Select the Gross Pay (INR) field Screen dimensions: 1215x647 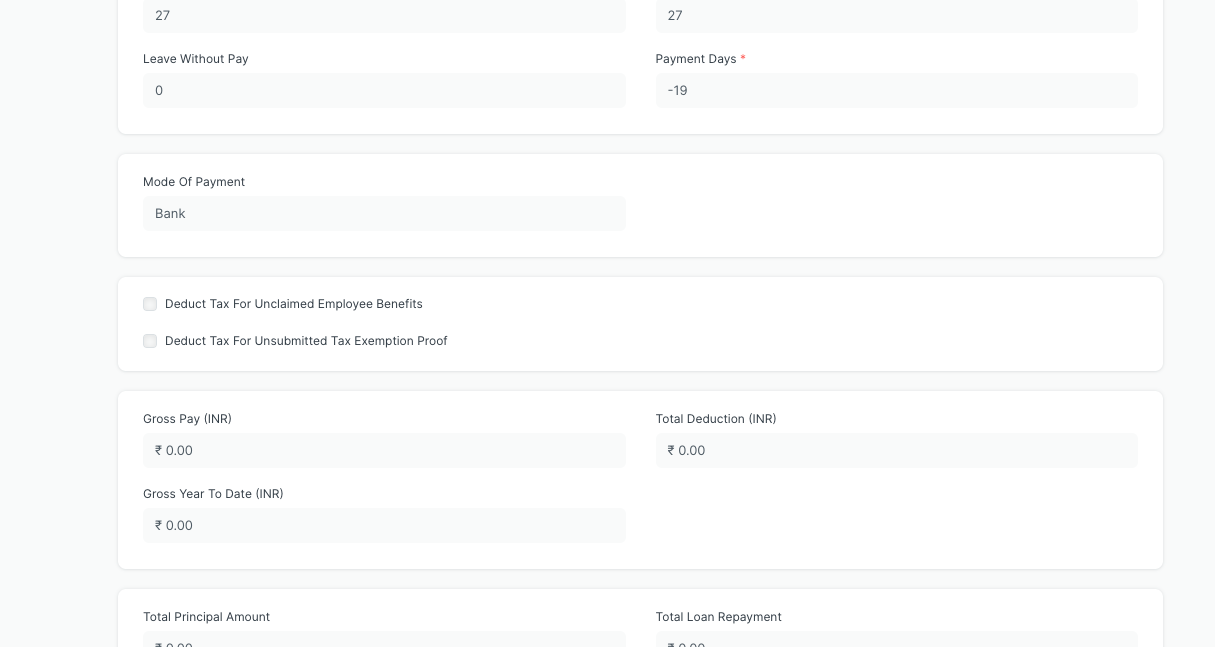(x=384, y=450)
